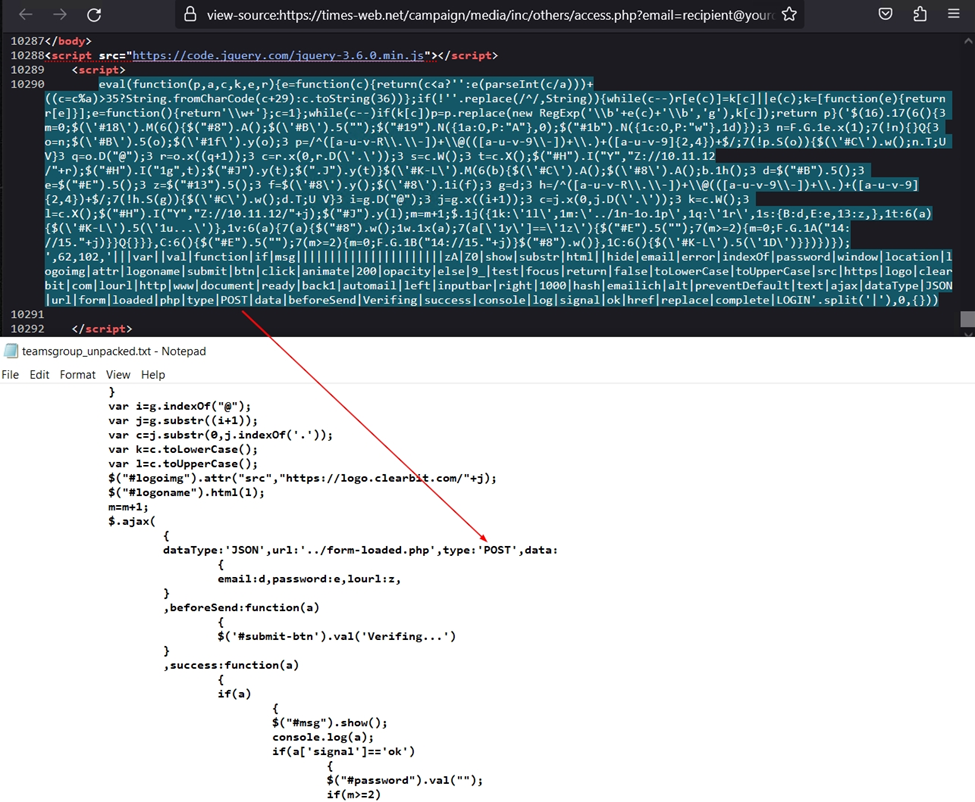Click the '$("#msg").show();' line

pyautogui.click(x=330, y=722)
